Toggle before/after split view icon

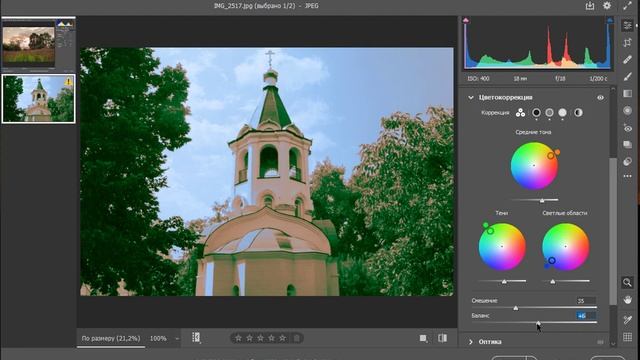point(442,338)
